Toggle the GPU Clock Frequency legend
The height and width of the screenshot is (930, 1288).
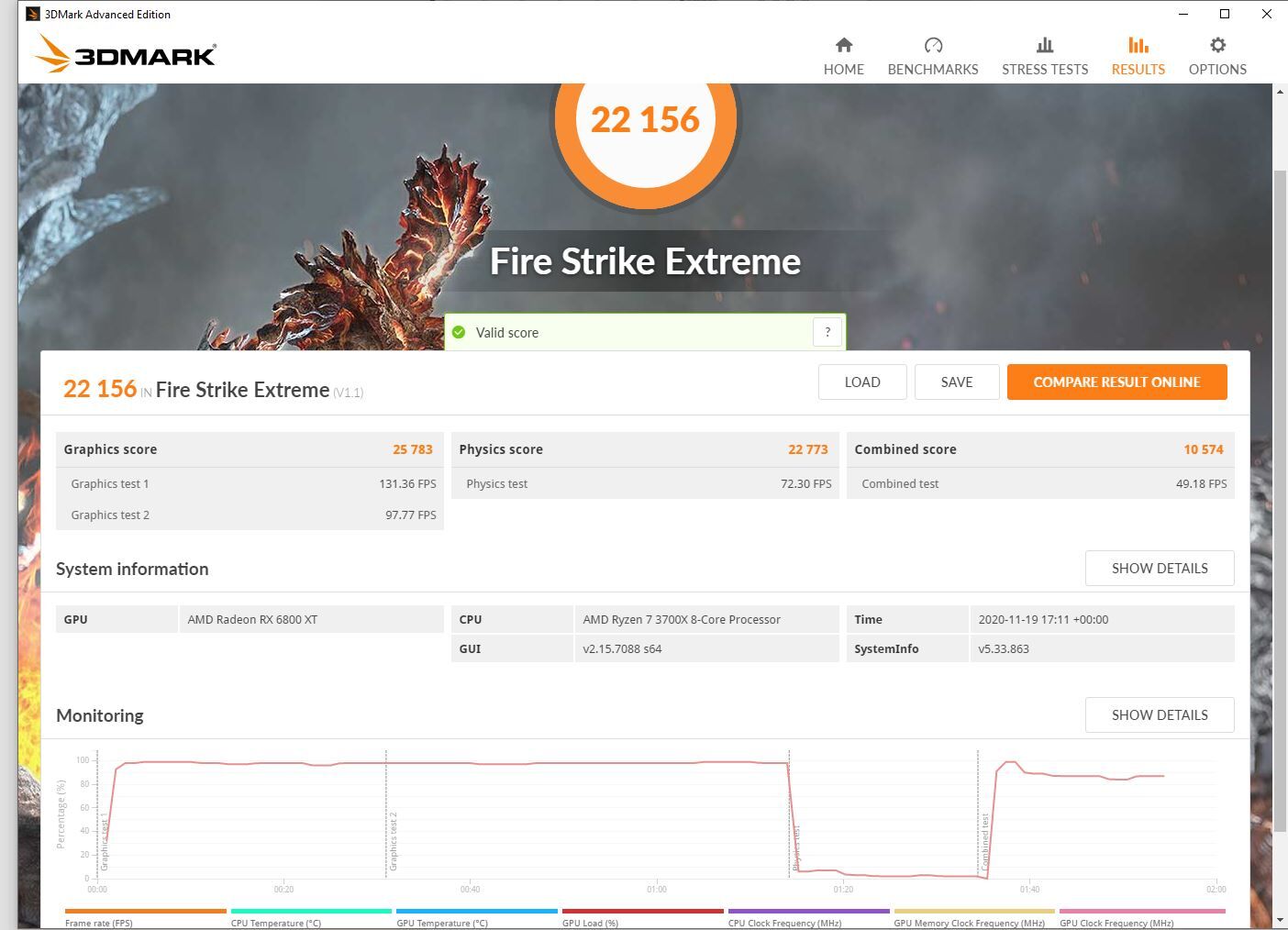coord(1142,918)
